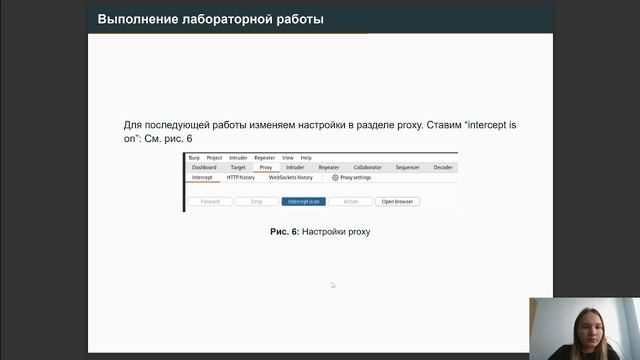Click the Forward button

point(210,202)
